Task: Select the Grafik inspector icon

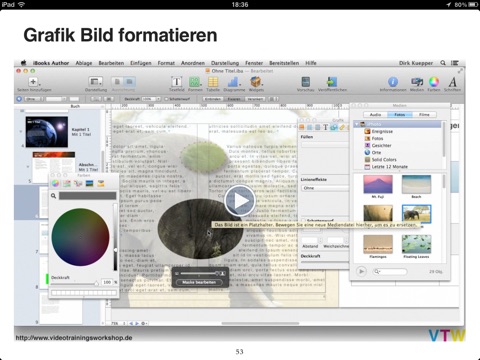Action: pos(333,127)
